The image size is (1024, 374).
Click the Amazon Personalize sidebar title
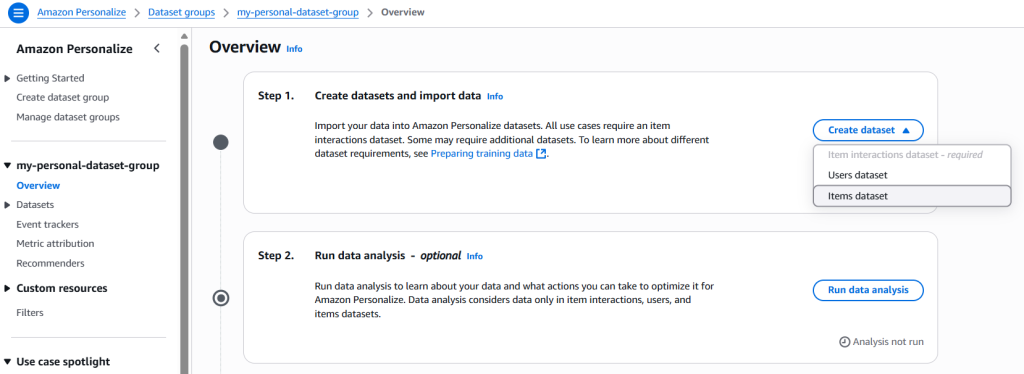tap(74, 49)
